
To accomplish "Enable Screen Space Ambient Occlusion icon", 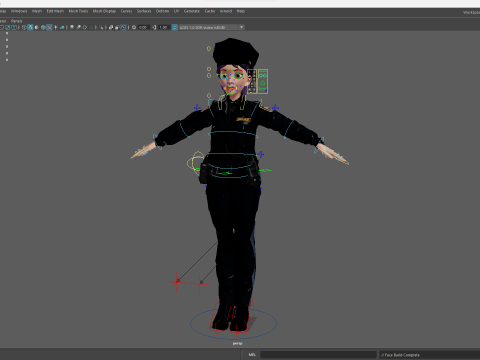I will click(72, 27).
